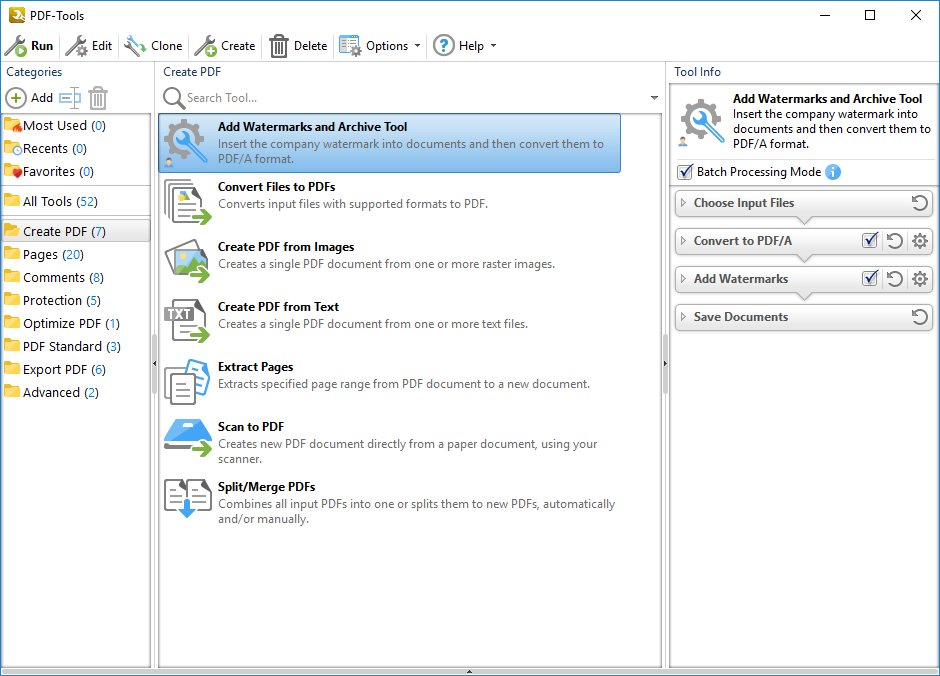Image resolution: width=940 pixels, height=676 pixels.
Task: Open Convert to PDF/A settings gear
Action: 920,241
